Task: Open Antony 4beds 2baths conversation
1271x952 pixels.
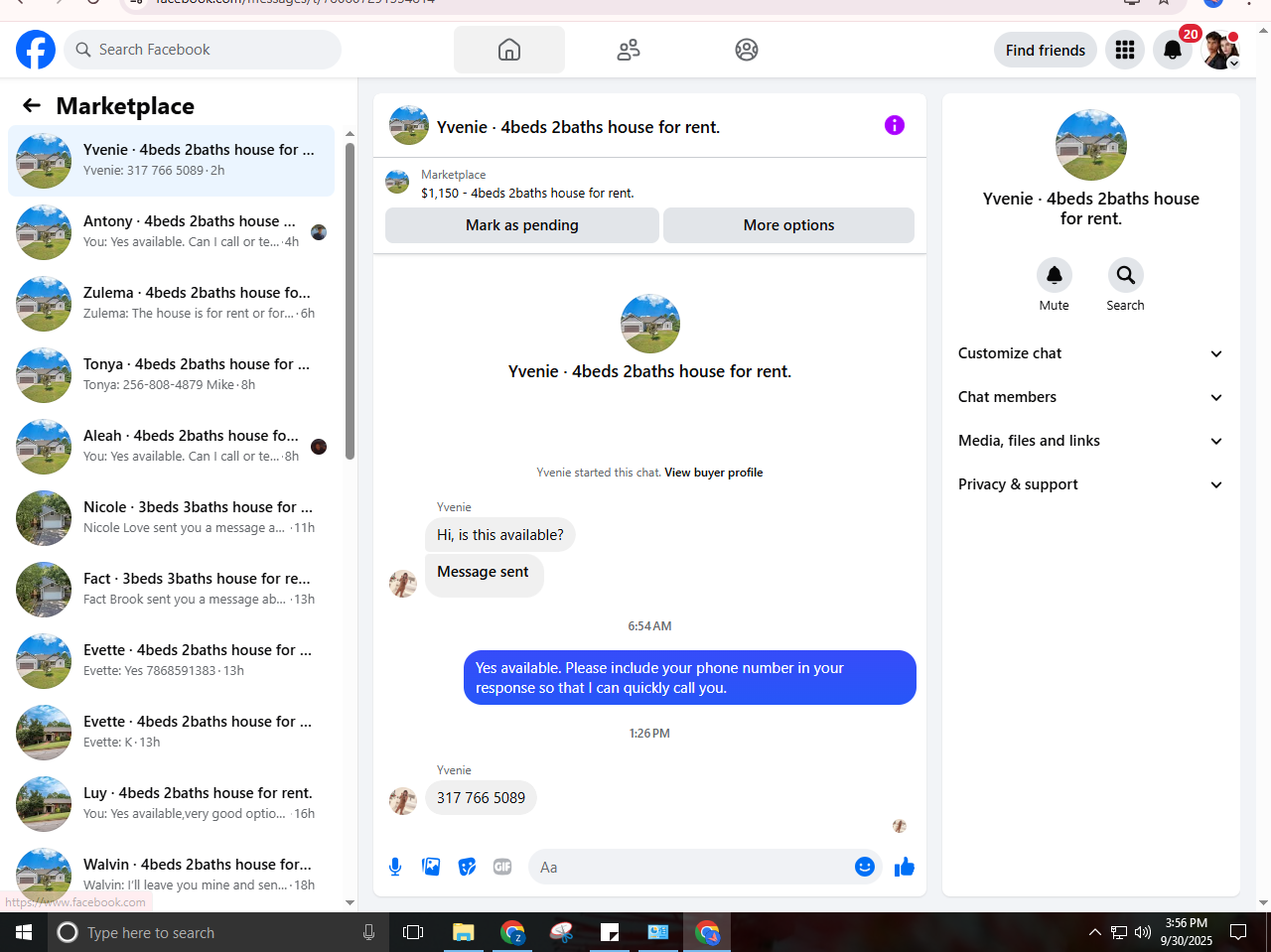Action: (x=171, y=232)
